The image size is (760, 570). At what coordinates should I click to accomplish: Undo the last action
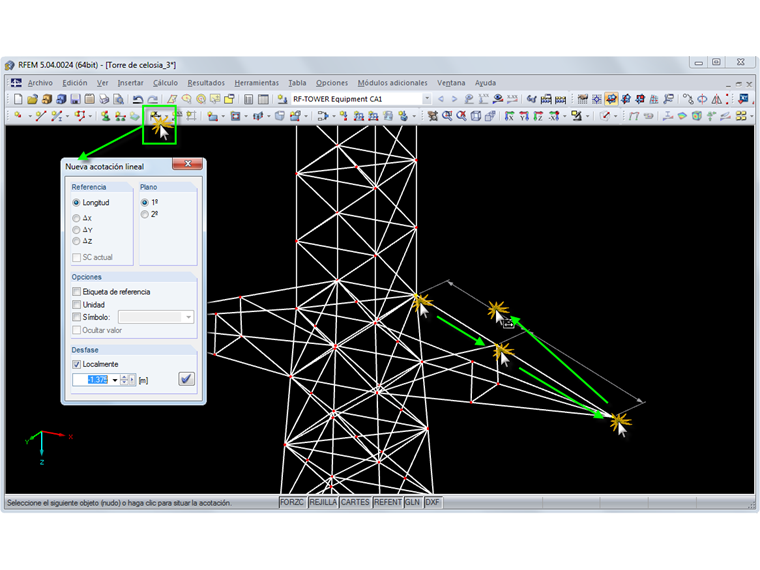click(138, 99)
